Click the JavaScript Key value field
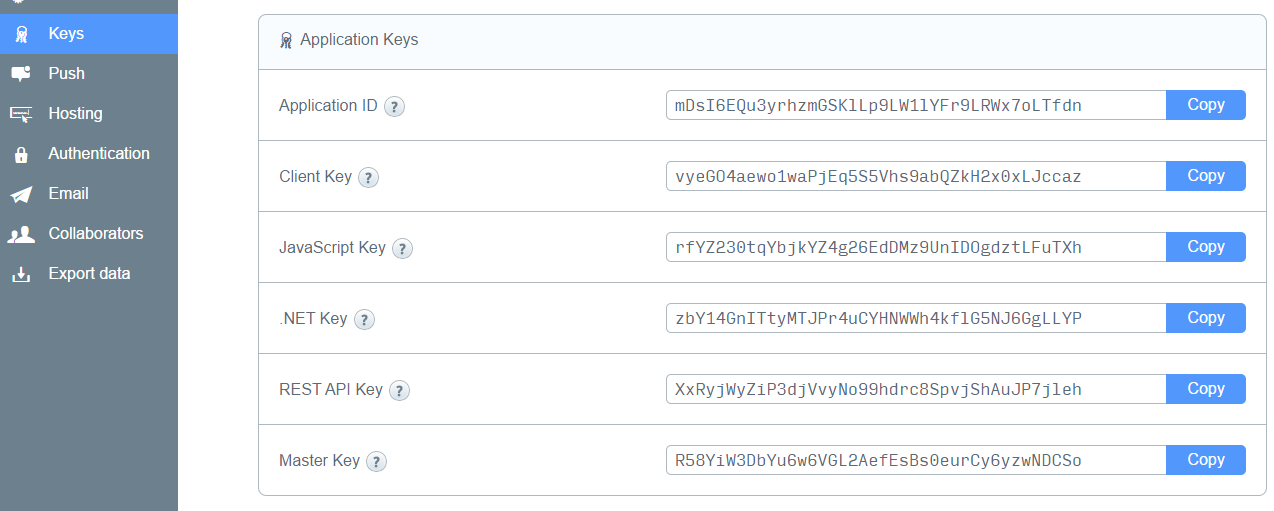The image size is (1274, 511). click(x=915, y=247)
